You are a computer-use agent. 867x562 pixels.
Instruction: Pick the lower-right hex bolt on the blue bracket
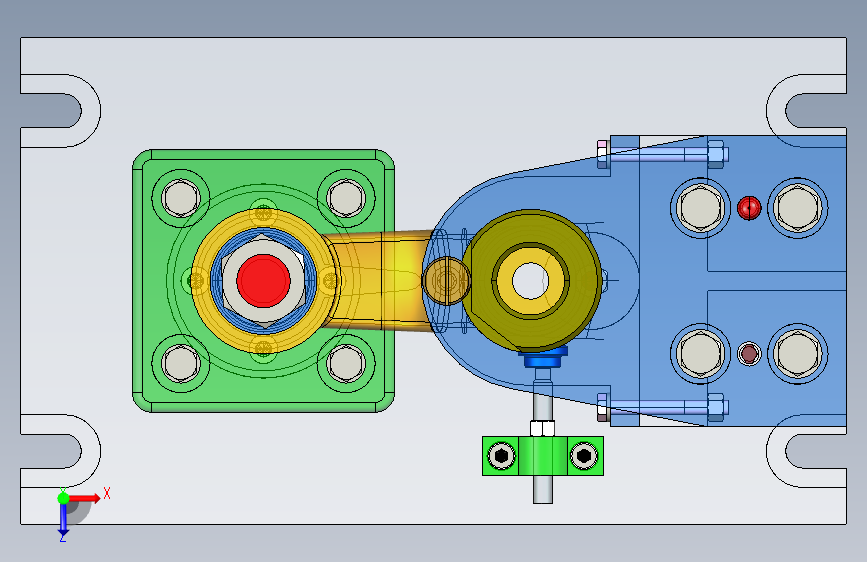pyautogui.click(x=797, y=354)
